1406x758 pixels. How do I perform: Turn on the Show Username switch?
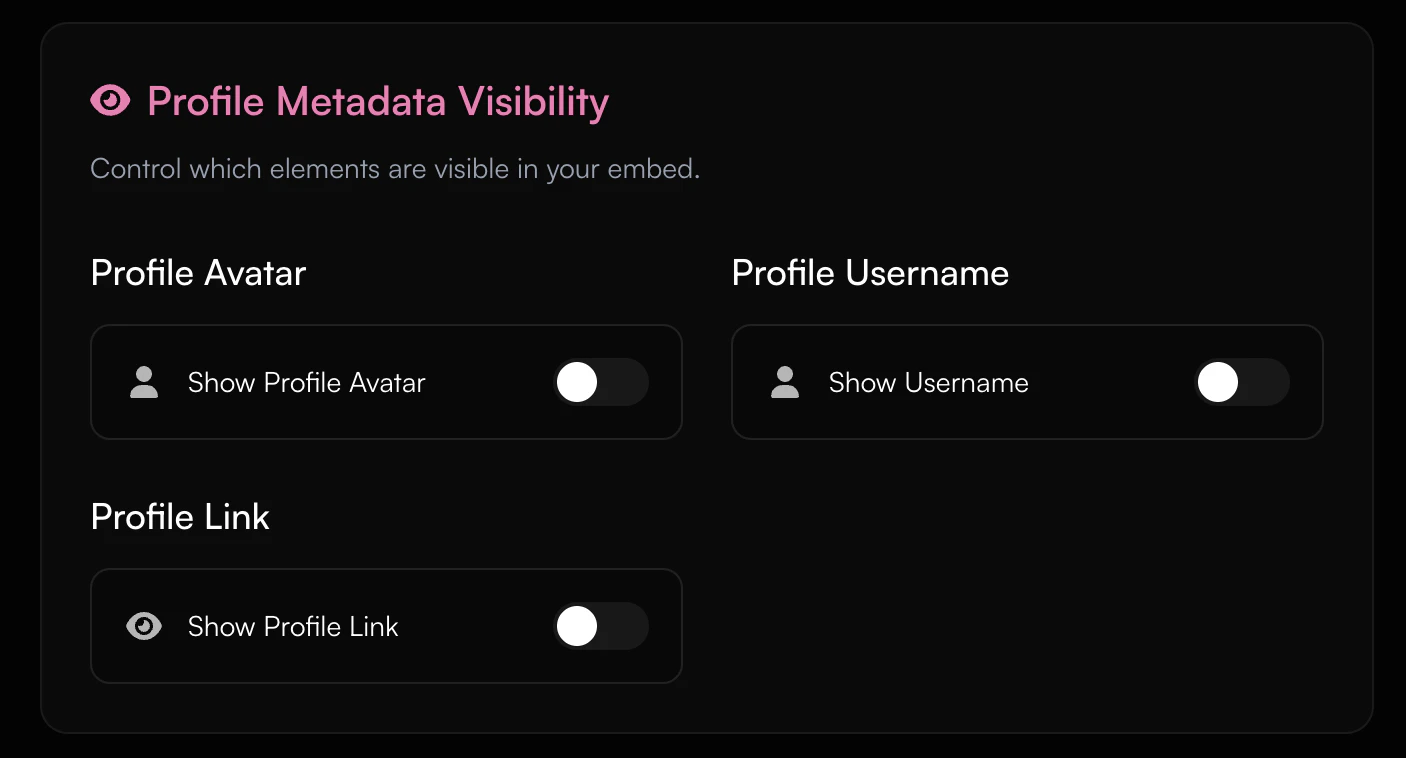(1242, 382)
